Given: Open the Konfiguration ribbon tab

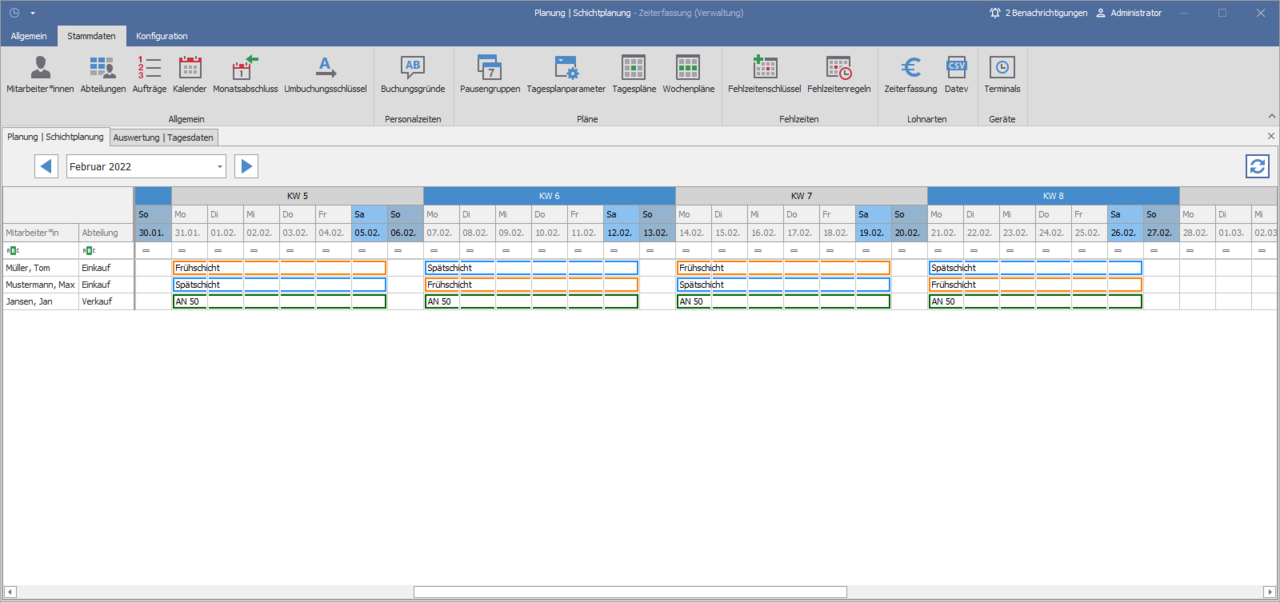Looking at the screenshot, I should point(162,36).
